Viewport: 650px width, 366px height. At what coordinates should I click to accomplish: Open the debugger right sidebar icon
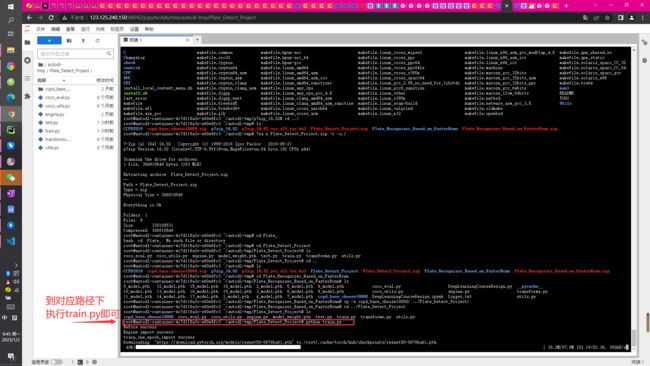click(644, 60)
